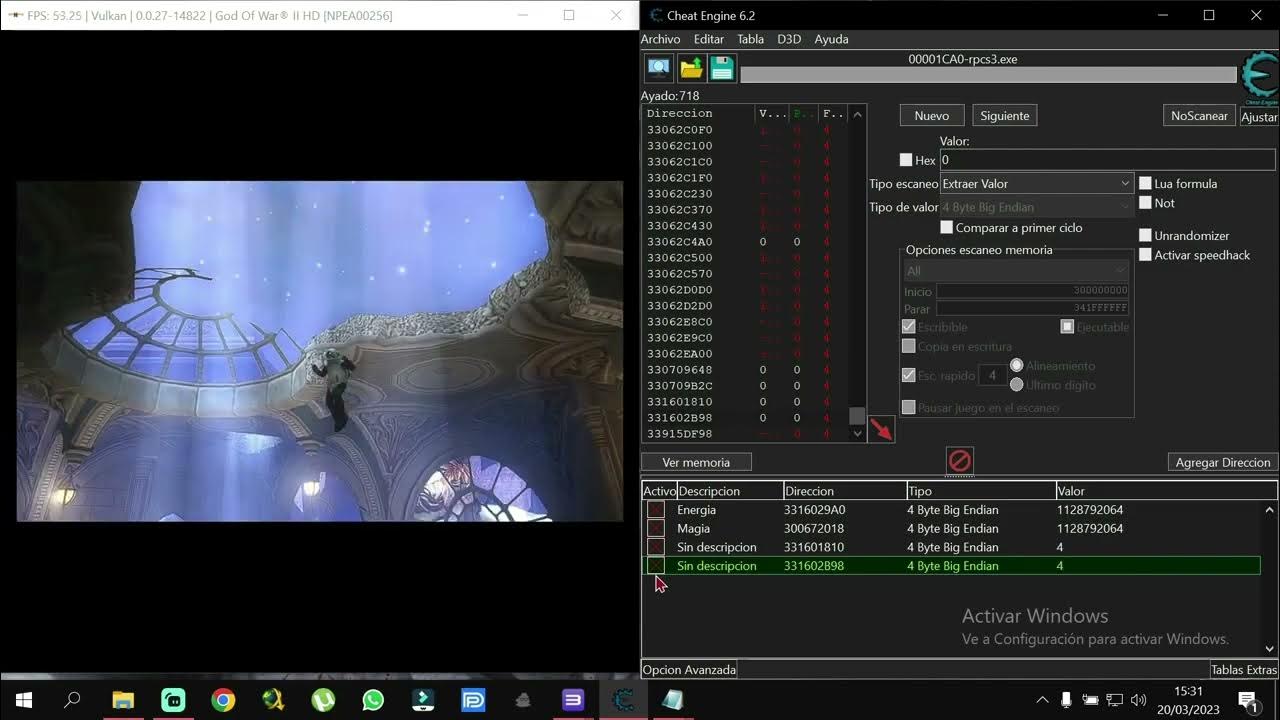Open WhatsApp from taskbar
This screenshot has height=720, width=1280.
pyautogui.click(x=373, y=700)
